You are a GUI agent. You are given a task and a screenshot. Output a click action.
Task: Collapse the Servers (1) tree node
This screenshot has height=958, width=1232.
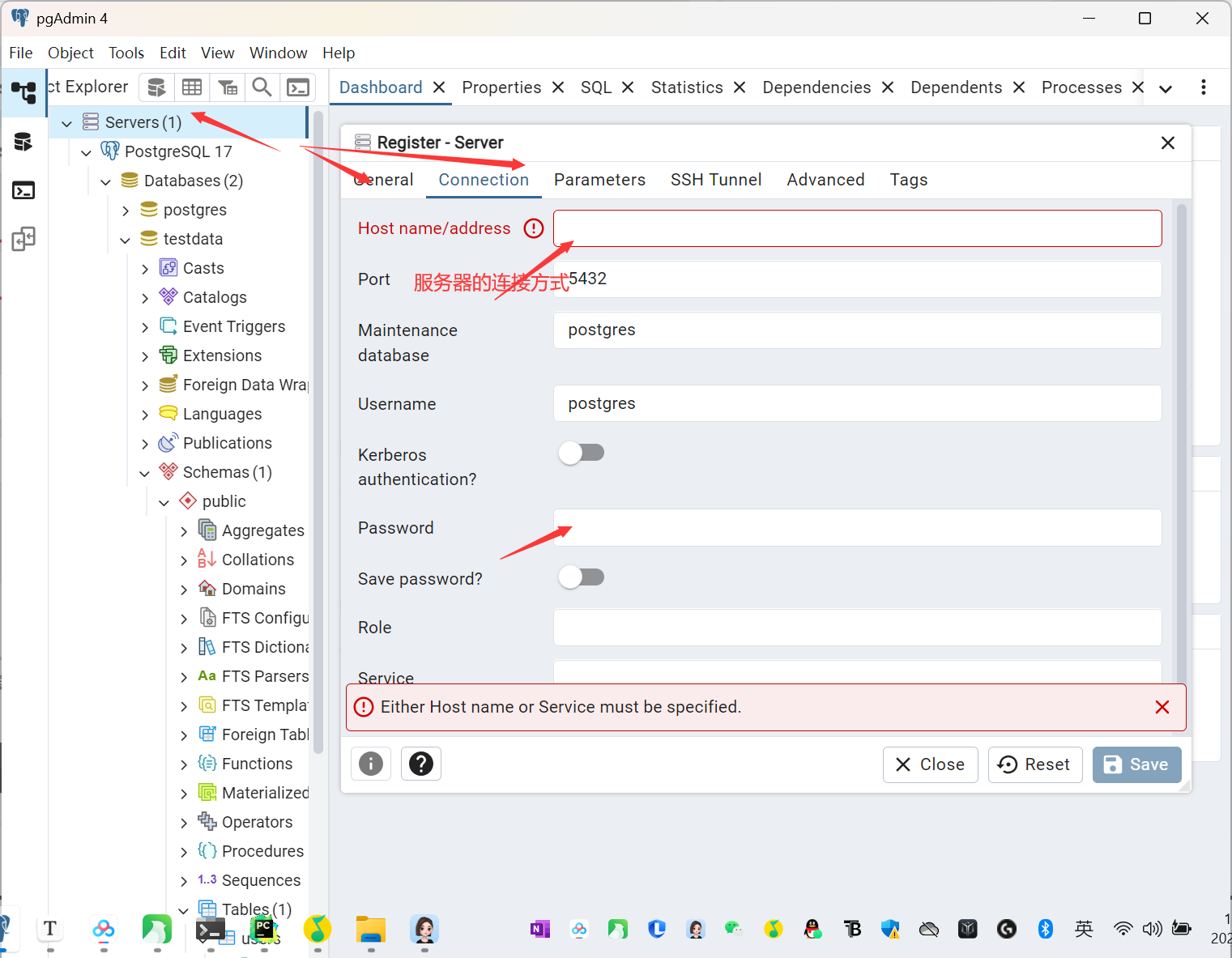[67, 123]
